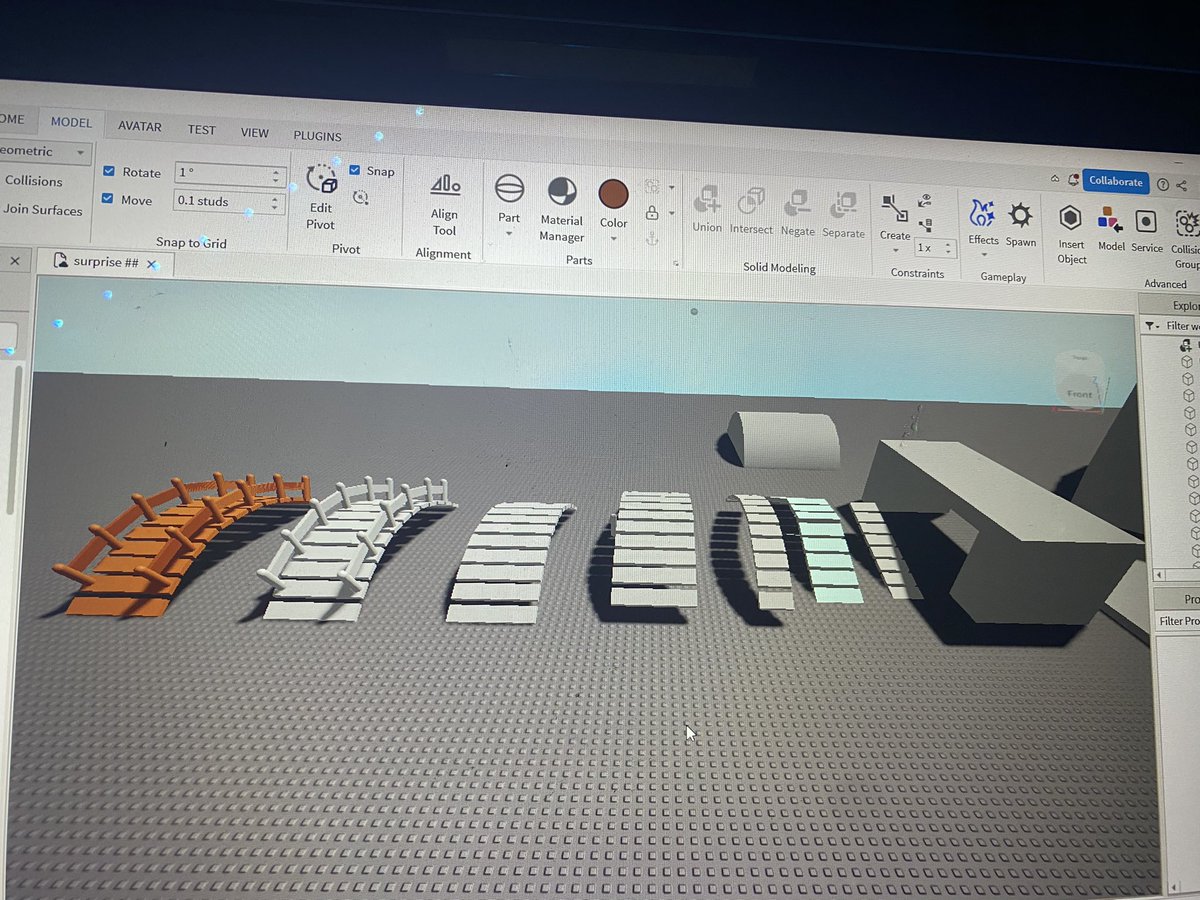Open the Group dropdown arrow
Screen dimensions: 1200x900
point(672,187)
